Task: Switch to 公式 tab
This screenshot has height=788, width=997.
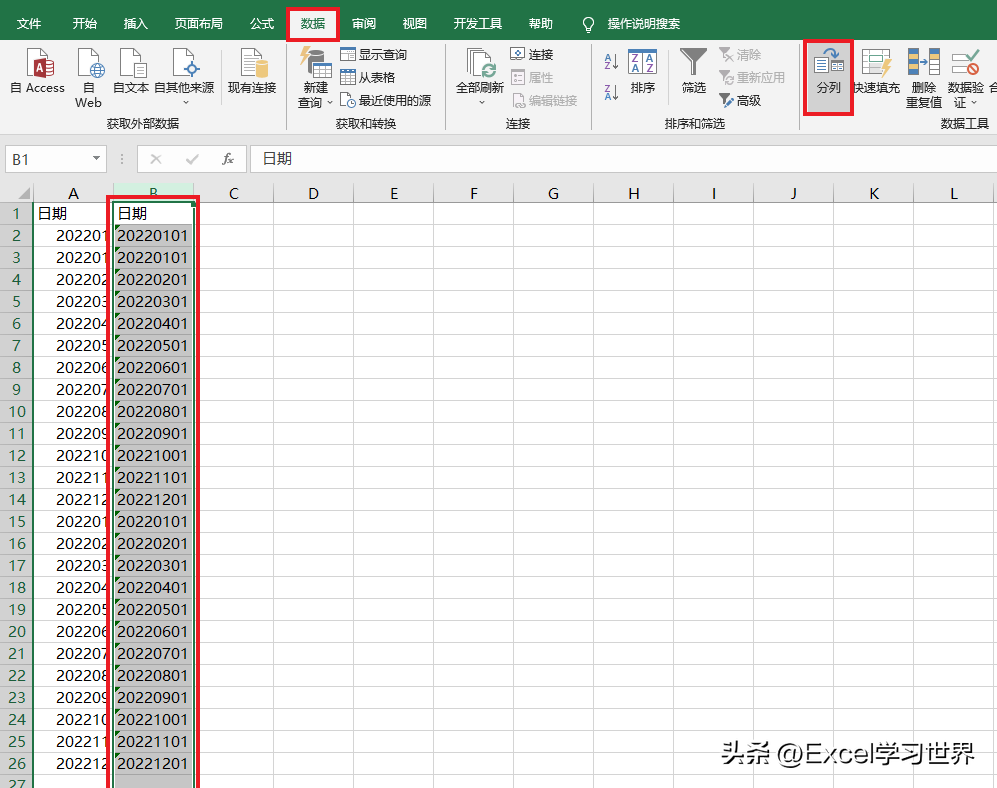Action: (x=261, y=24)
